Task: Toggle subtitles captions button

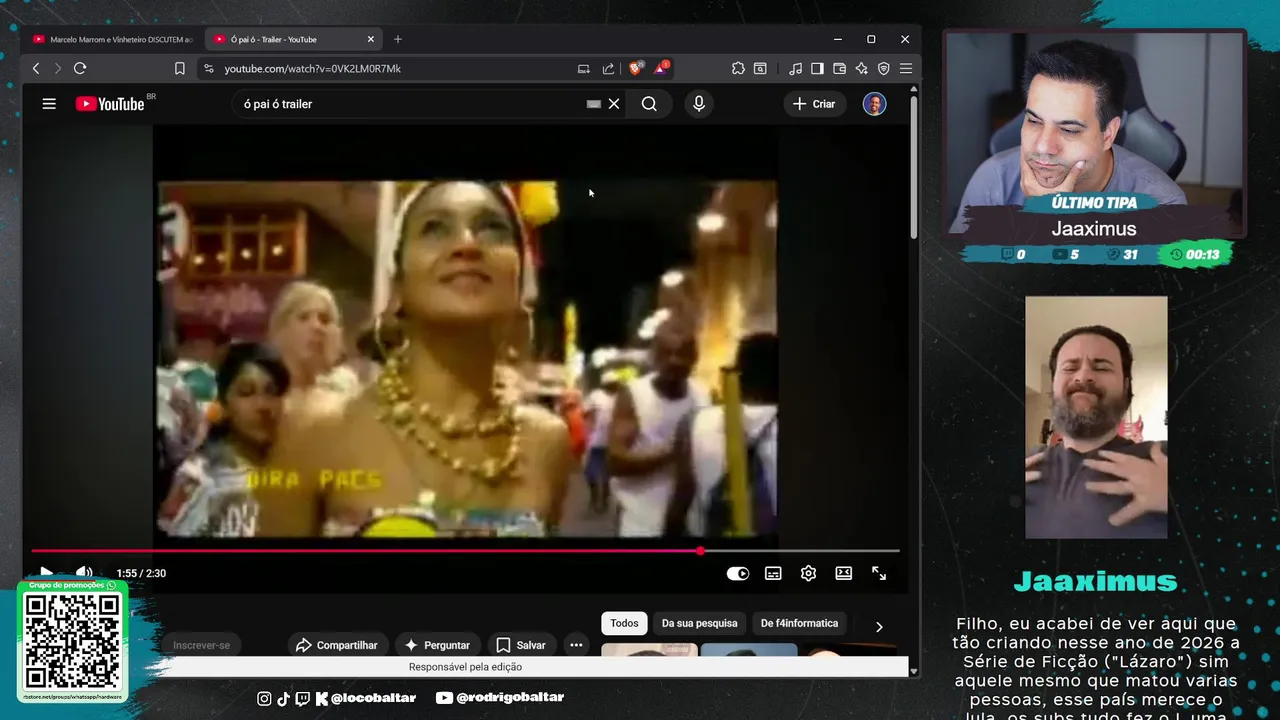Action: [773, 573]
